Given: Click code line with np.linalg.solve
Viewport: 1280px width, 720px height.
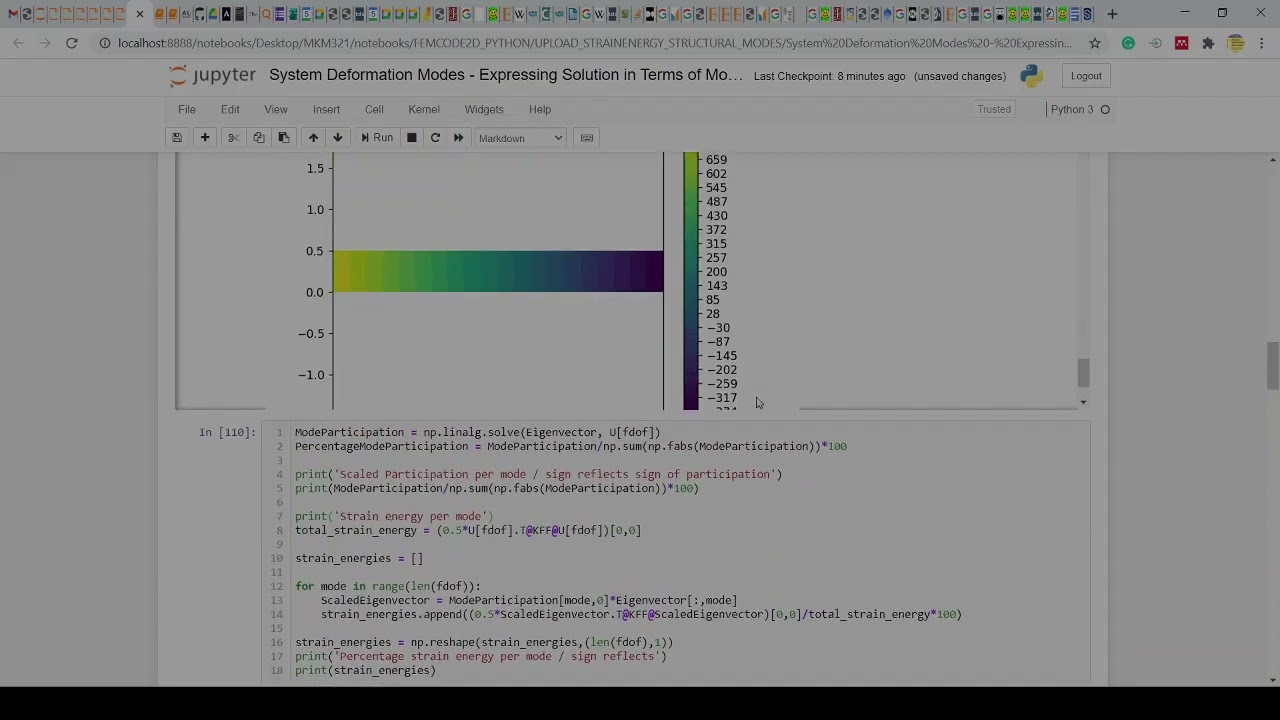Looking at the screenshot, I should (478, 432).
